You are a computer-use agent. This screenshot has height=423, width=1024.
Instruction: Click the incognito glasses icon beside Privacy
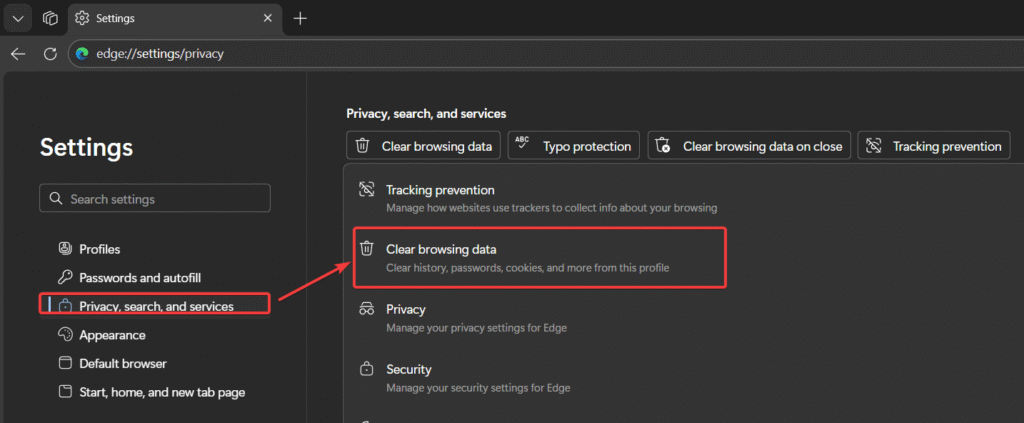pos(366,309)
